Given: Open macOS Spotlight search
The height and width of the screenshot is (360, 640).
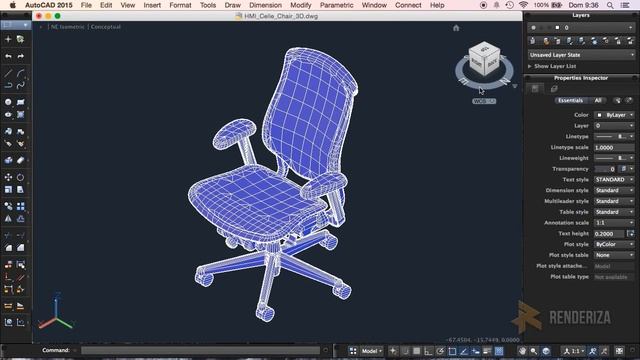Looking at the screenshot, I should pyautogui.click(x=610, y=5).
